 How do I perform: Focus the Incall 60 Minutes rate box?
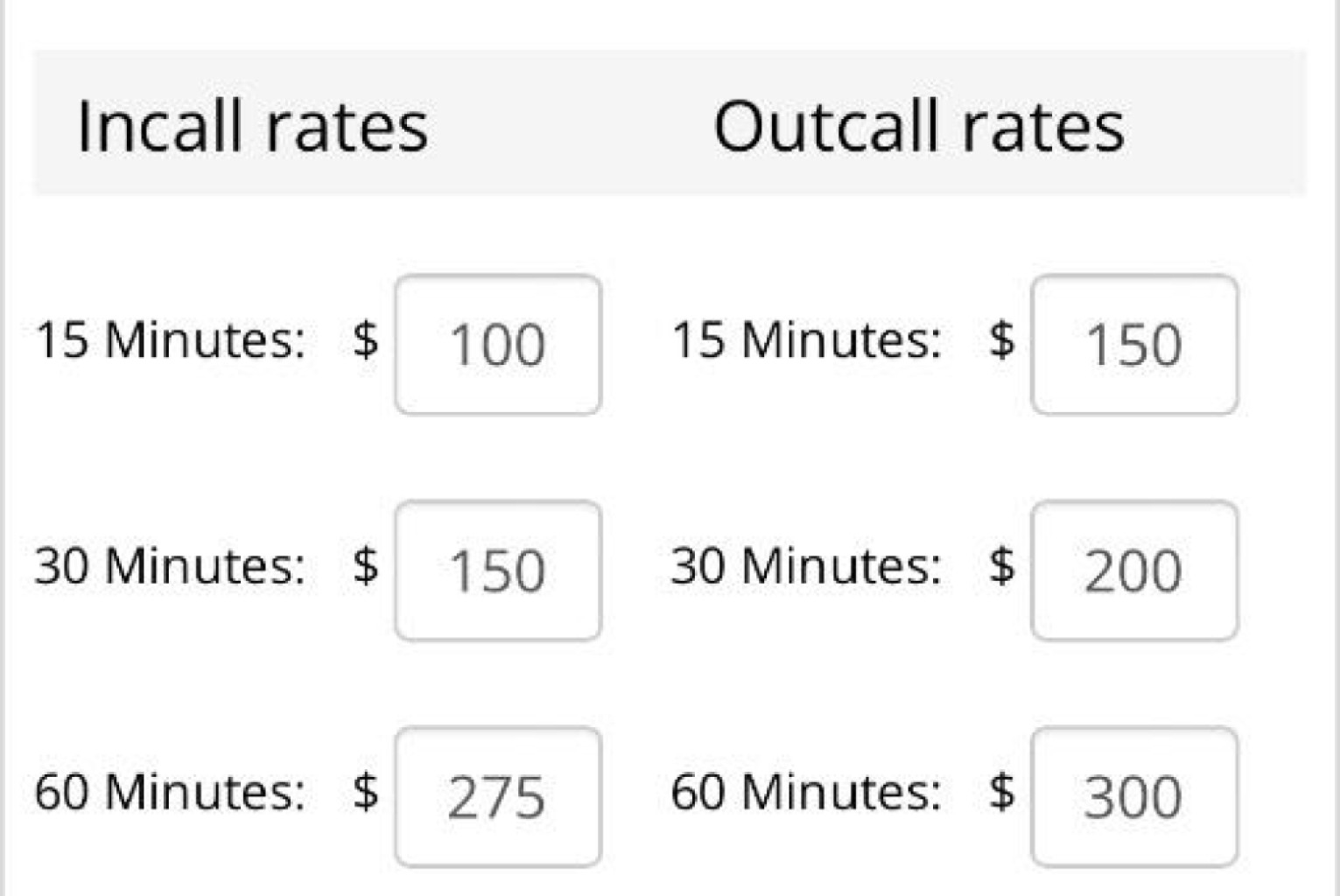[x=497, y=796]
